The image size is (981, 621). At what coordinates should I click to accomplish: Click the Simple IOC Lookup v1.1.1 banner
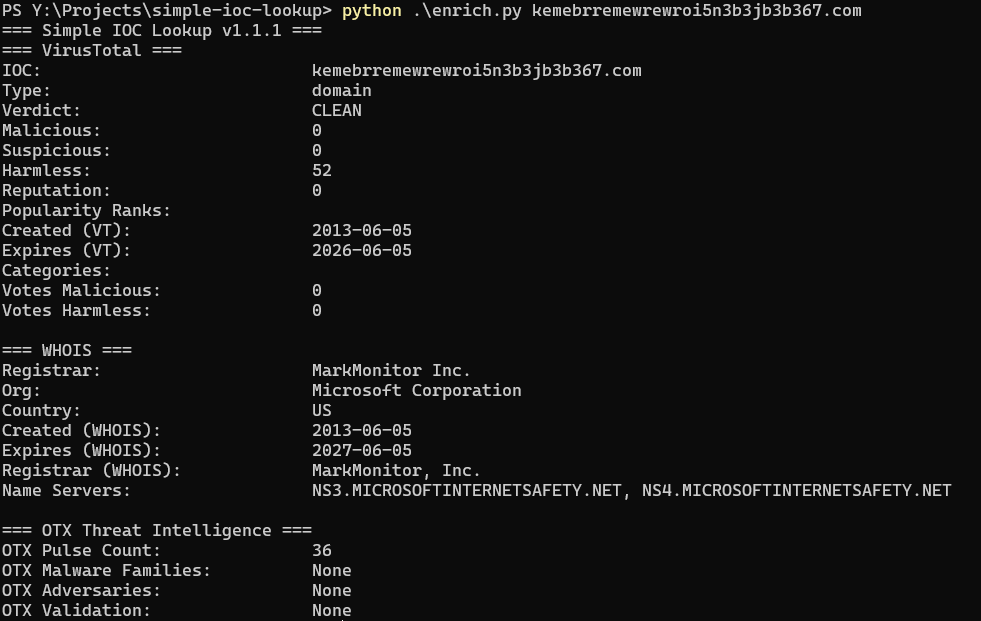coord(162,30)
